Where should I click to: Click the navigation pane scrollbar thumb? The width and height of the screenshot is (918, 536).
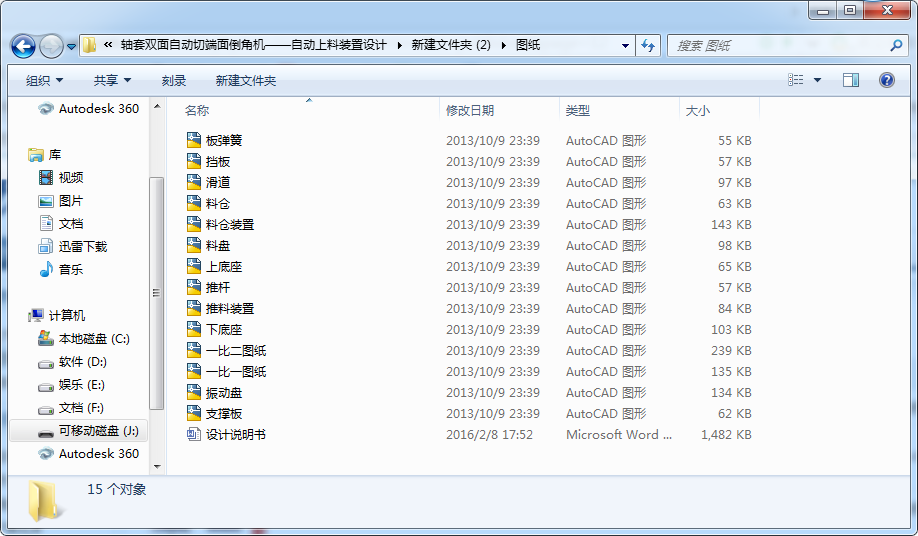(x=156, y=293)
